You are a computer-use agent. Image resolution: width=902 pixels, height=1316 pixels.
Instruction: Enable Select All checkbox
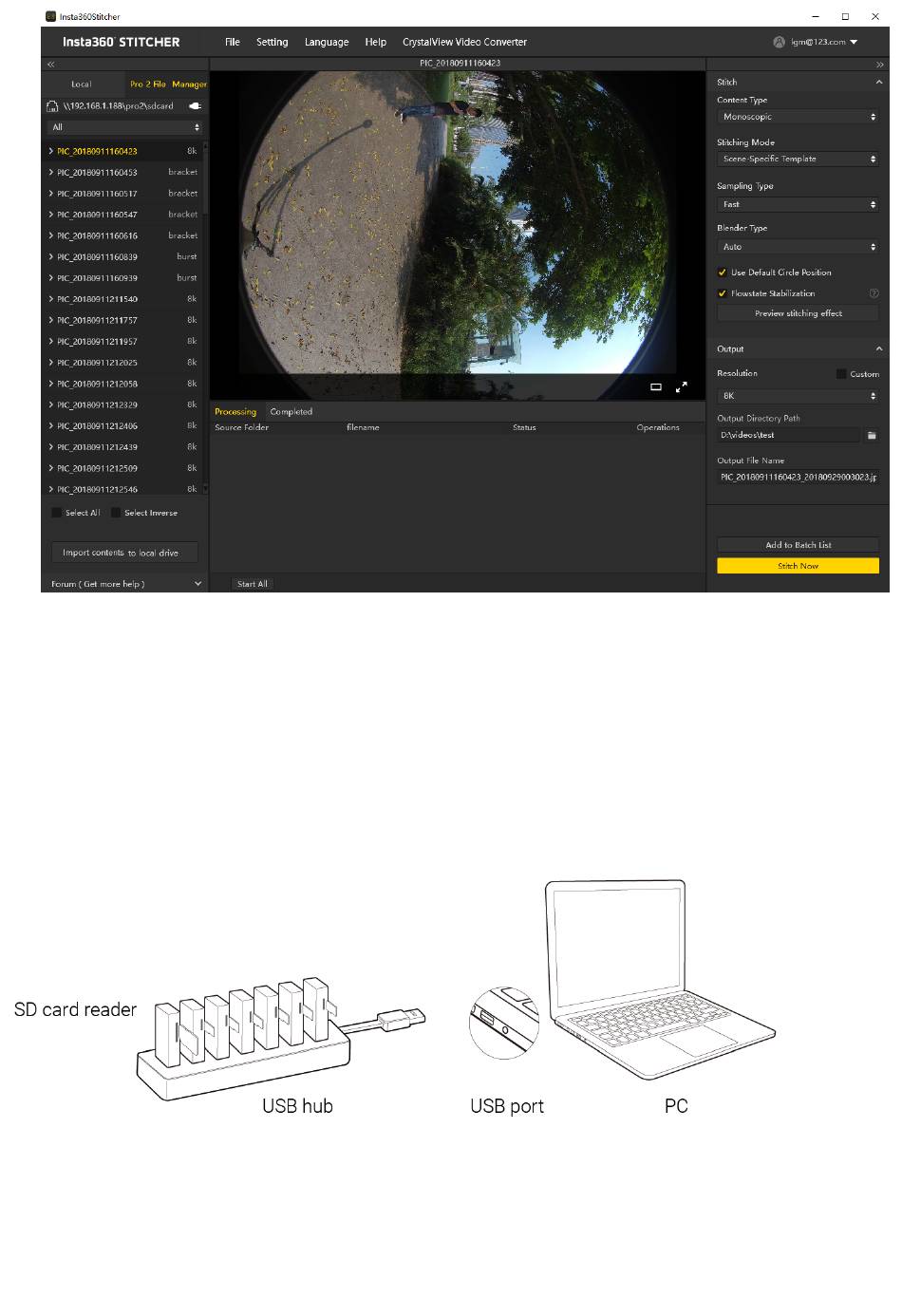tap(56, 513)
